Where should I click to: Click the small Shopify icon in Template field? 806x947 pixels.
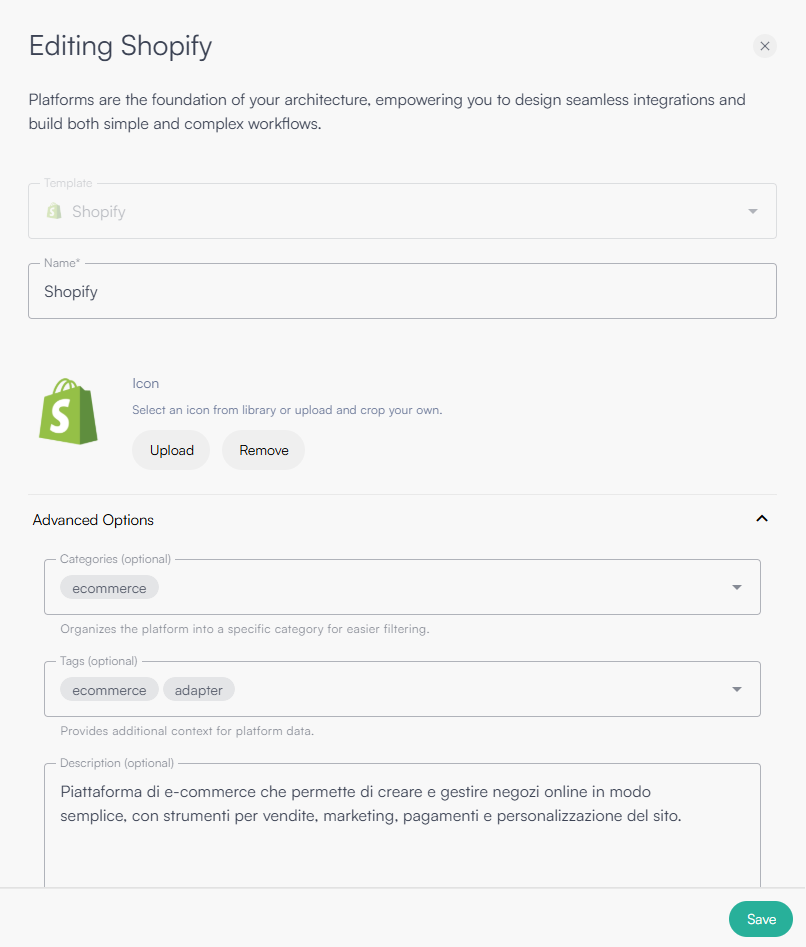pos(53,211)
